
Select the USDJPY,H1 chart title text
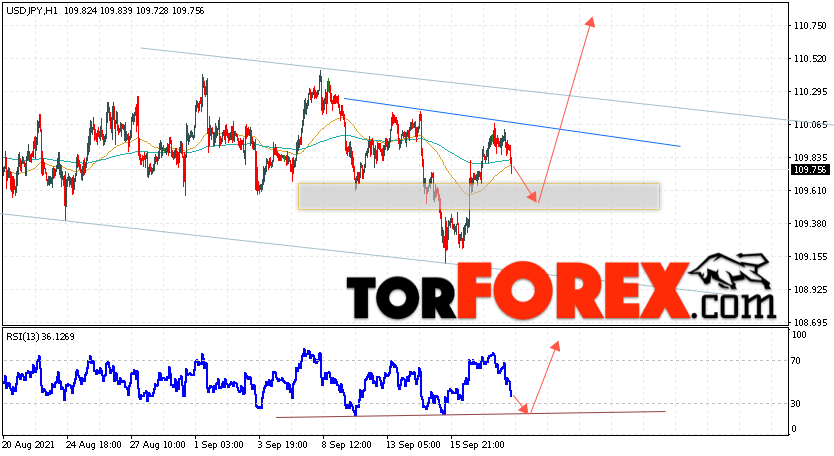click(32, 11)
